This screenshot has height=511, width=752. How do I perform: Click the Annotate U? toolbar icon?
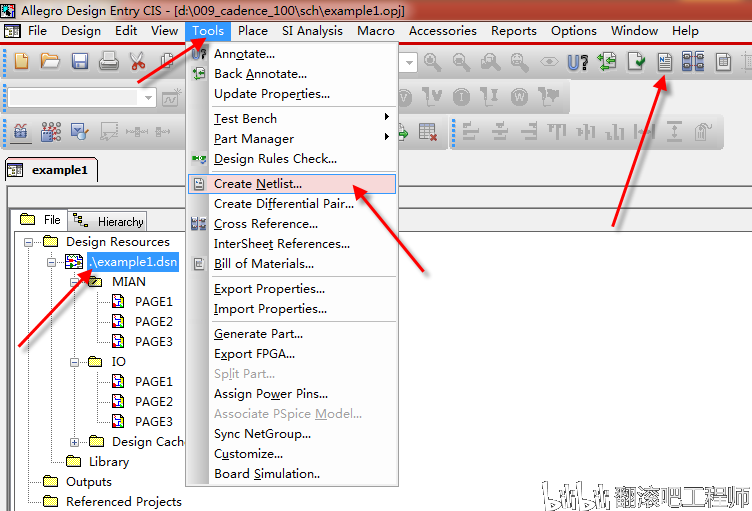577,62
